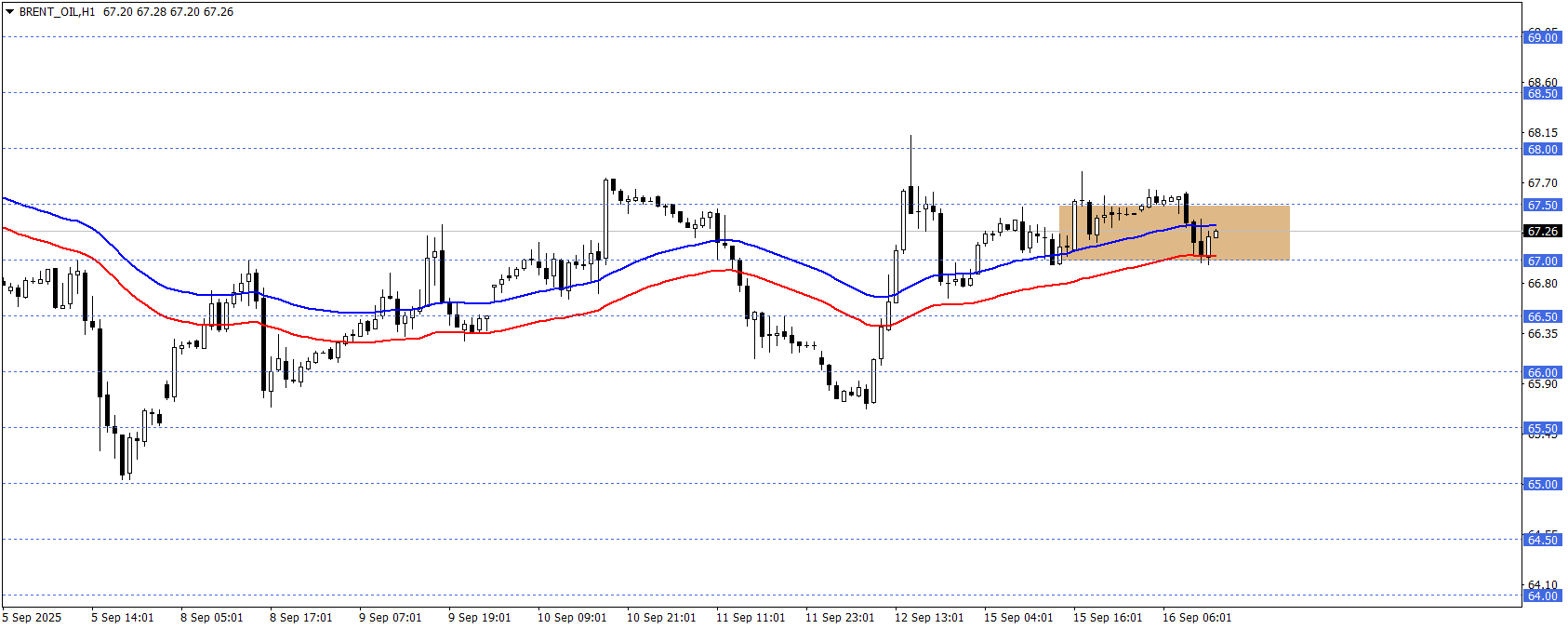Screen dimensions: 1568x629
Task: Click the 64.50 price level label
Action: click(x=1543, y=540)
